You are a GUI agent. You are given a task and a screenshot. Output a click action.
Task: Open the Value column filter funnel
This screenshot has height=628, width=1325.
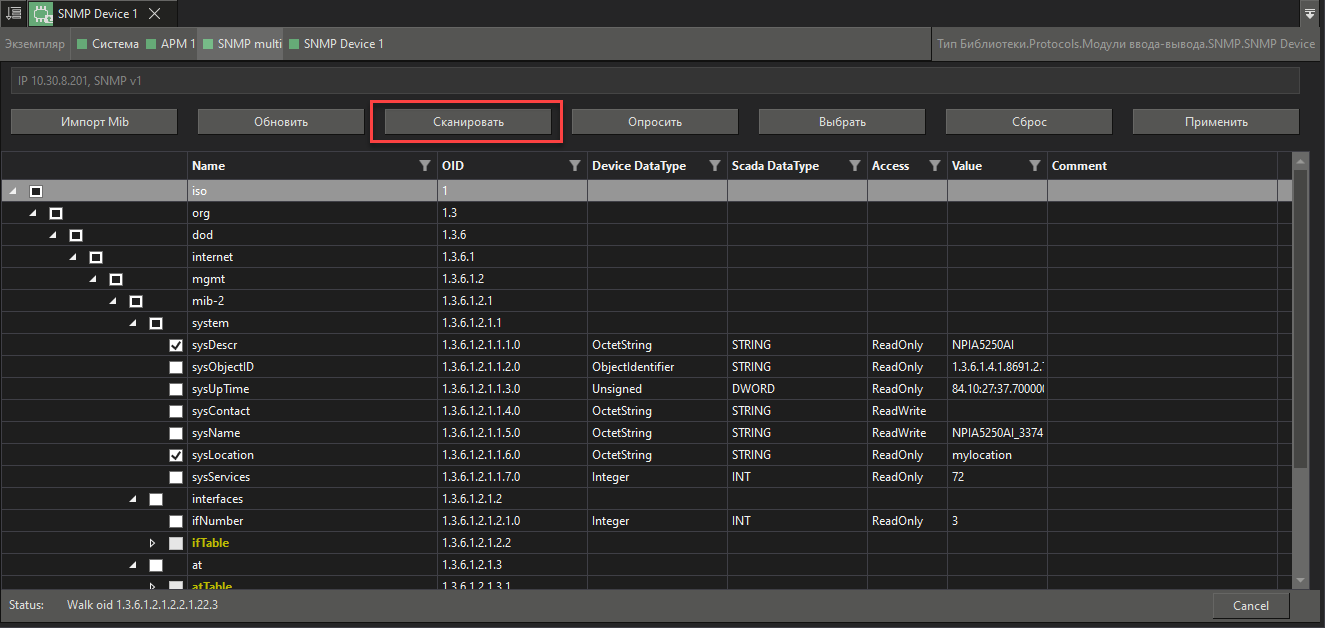(1035, 166)
